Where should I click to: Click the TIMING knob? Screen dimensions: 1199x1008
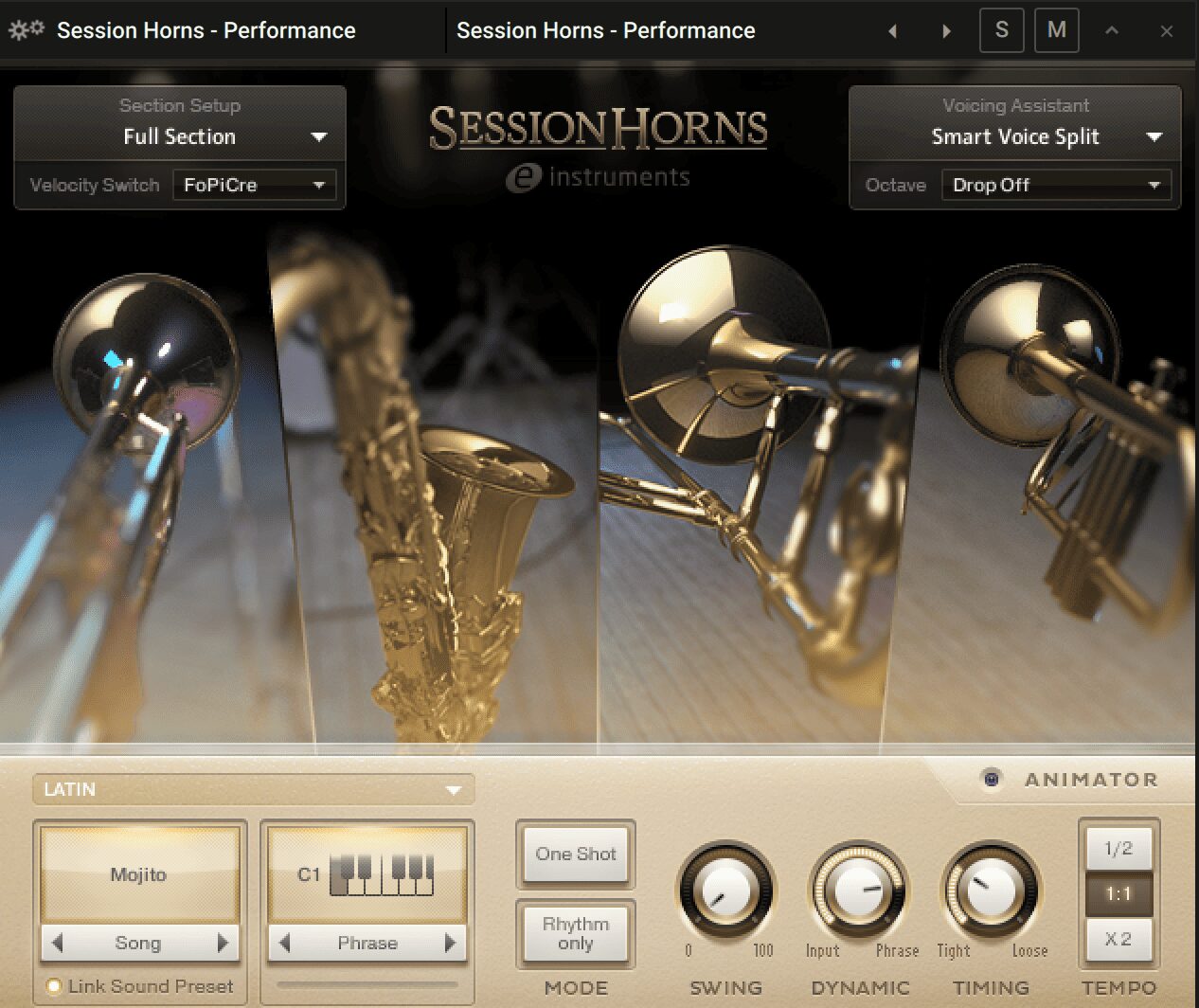point(991,891)
